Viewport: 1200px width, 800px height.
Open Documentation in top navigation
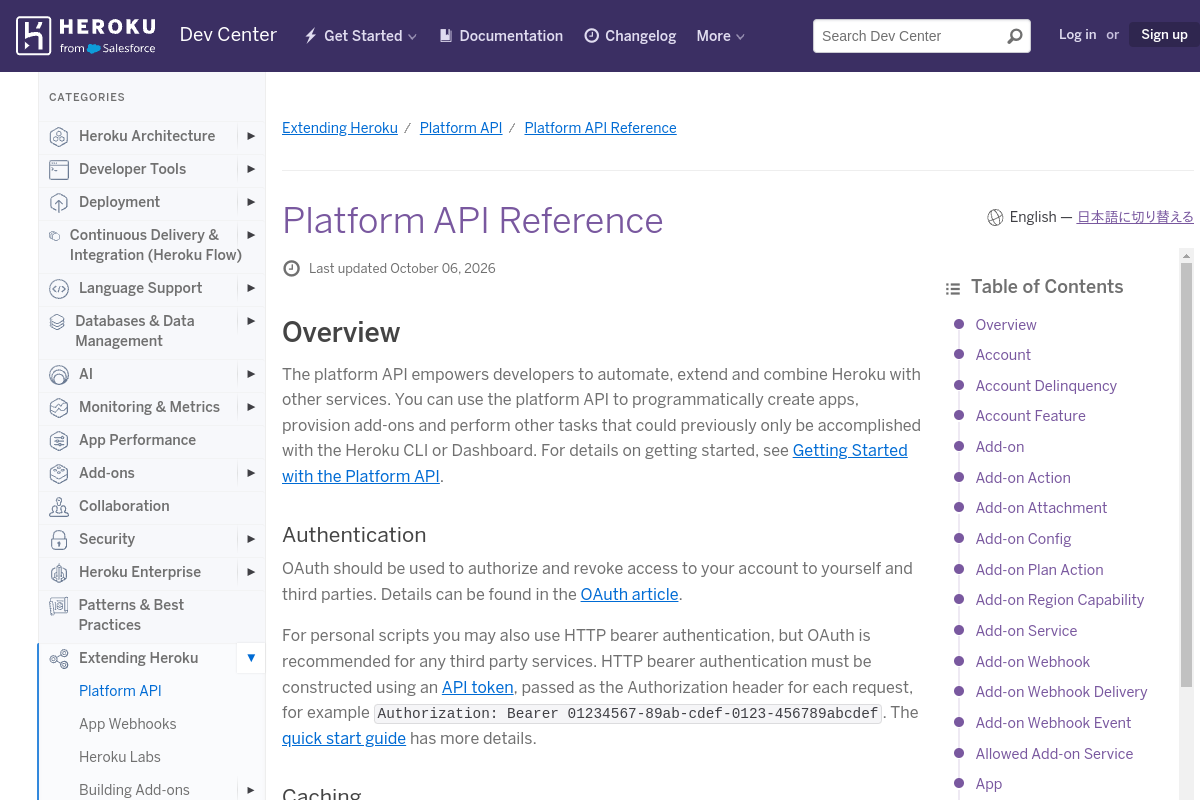[x=501, y=36]
